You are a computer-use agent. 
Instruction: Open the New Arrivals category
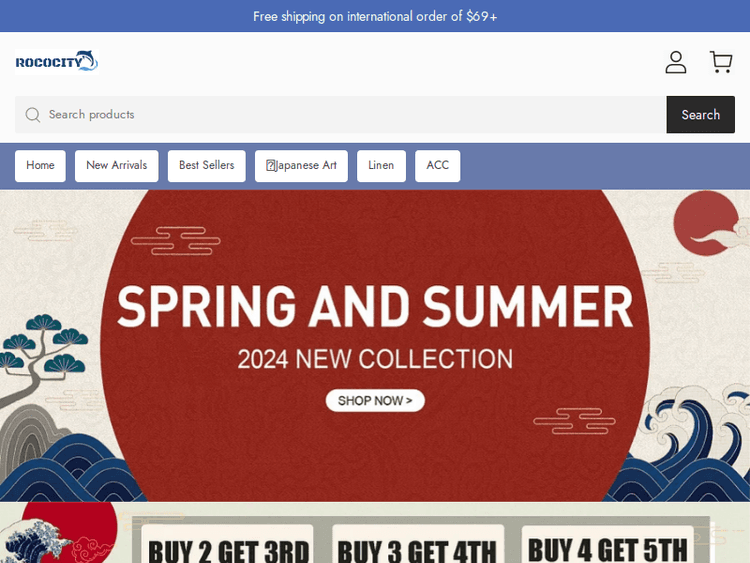click(x=117, y=166)
